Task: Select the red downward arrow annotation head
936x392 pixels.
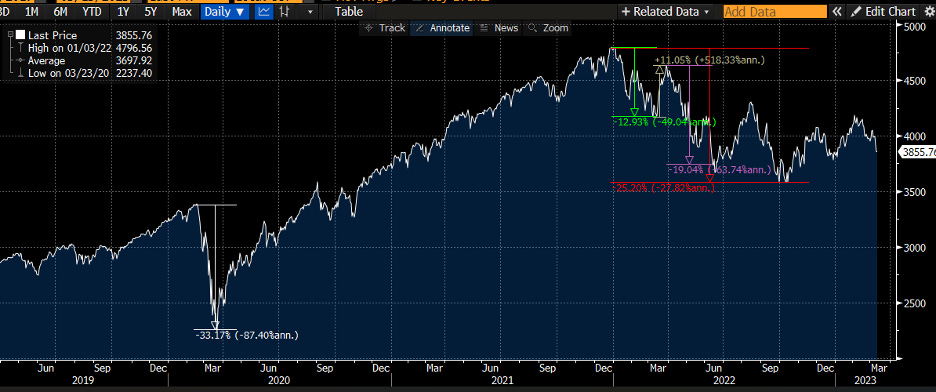Action: (710, 178)
